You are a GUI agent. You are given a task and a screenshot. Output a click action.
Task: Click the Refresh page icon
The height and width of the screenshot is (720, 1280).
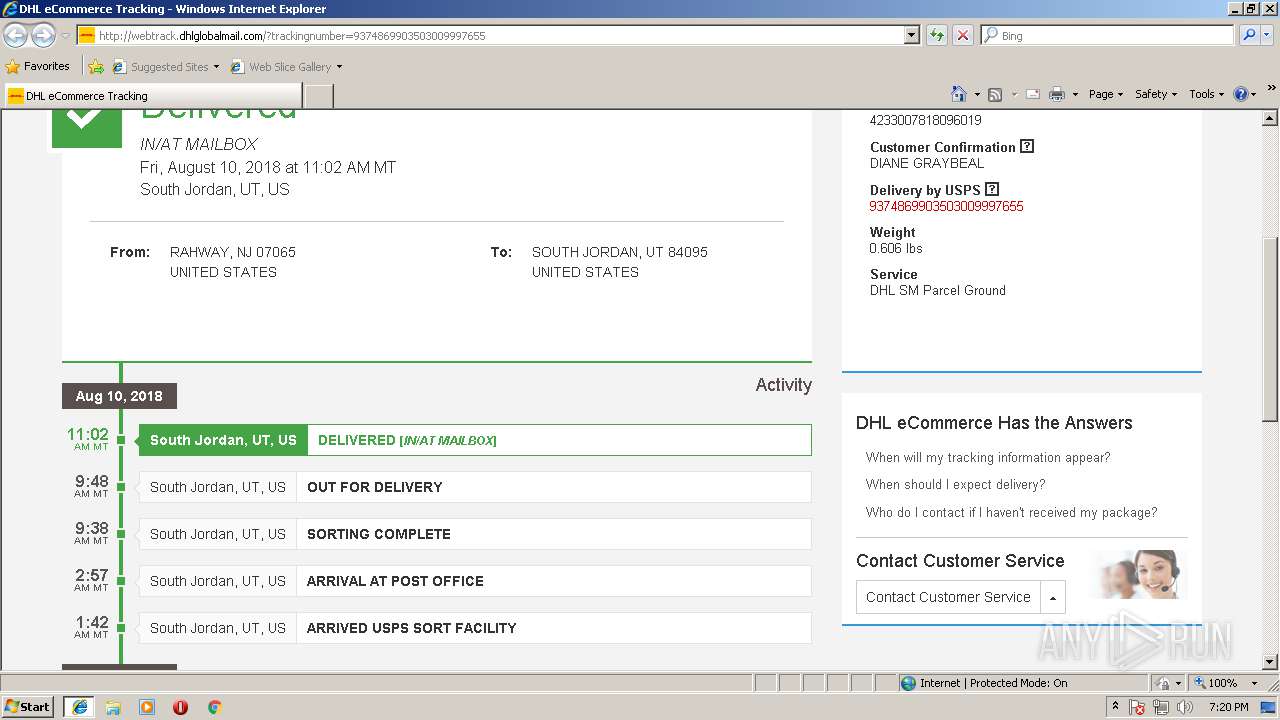click(x=937, y=35)
